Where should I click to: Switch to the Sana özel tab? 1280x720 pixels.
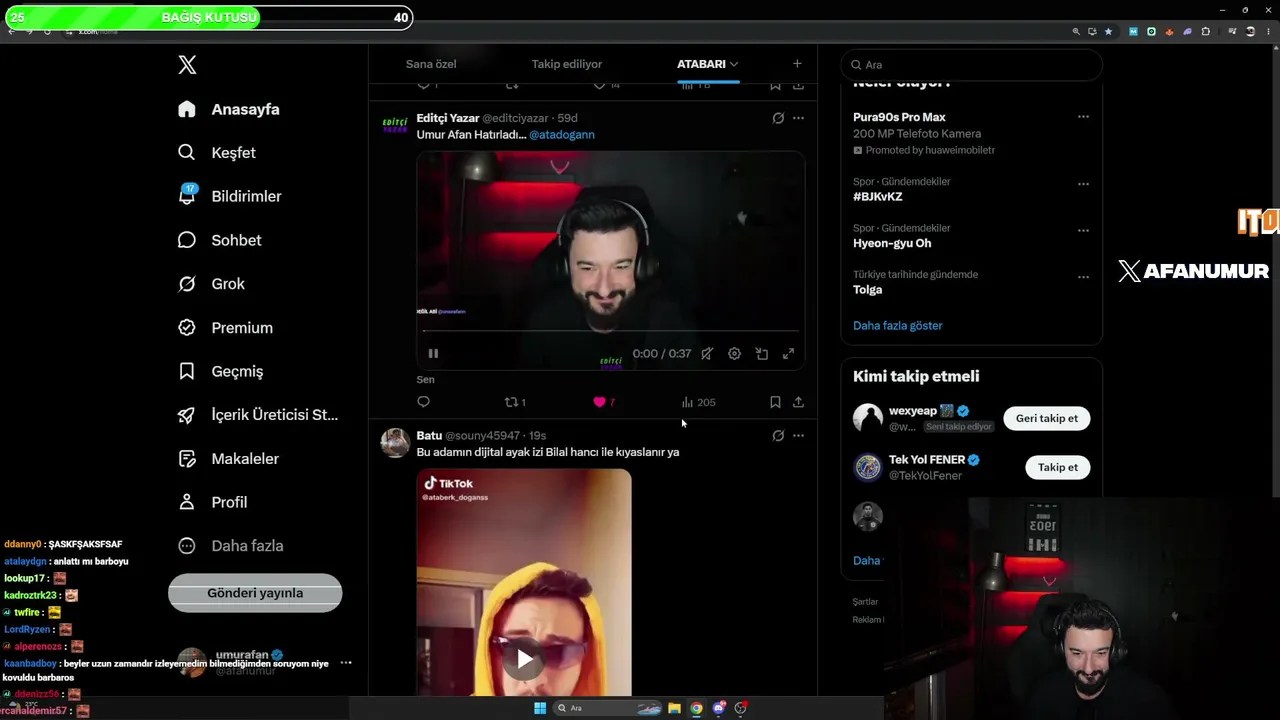pos(431,64)
